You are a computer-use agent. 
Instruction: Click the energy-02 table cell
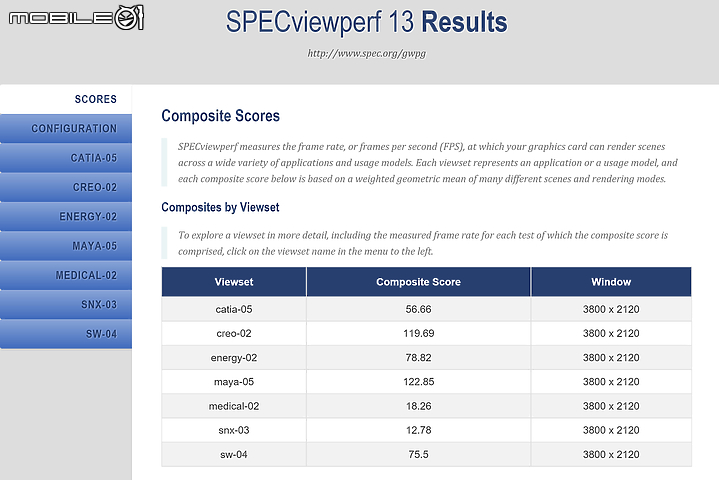coord(234,358)
